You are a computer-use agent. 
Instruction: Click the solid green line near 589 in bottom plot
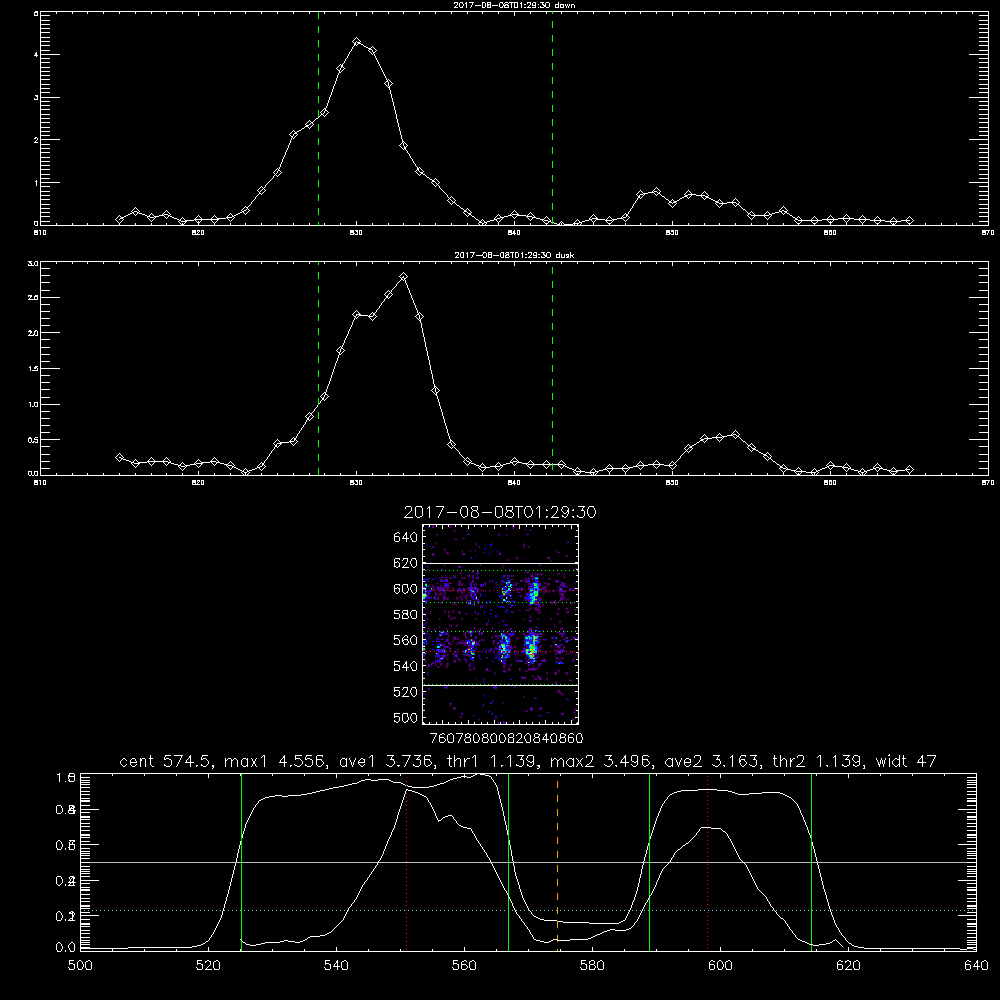point(649,861)
